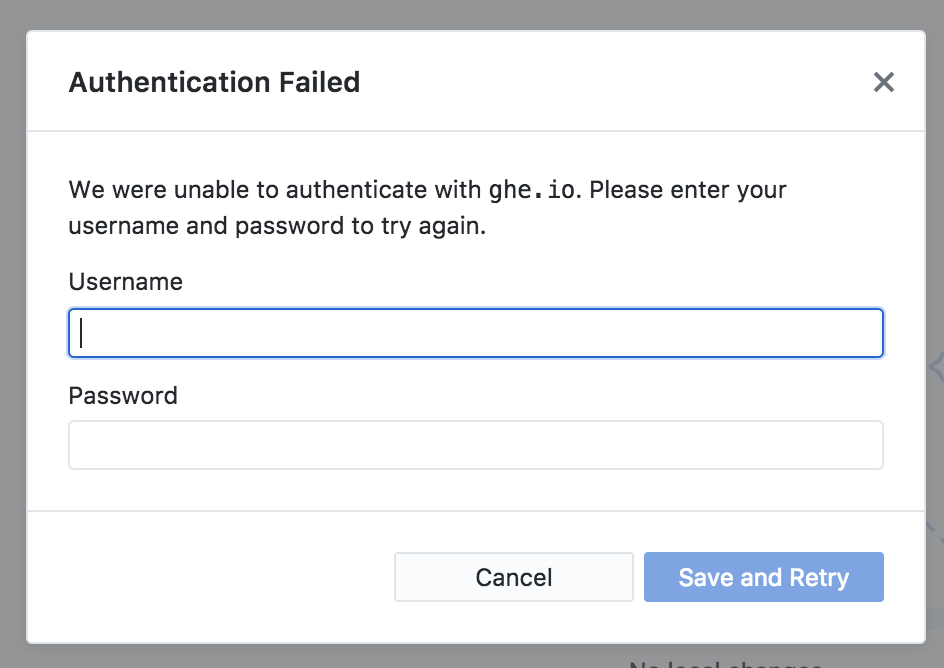Click empty footer area left of Cancel
Image resolution: width=944 pixels, height=668 pixels.
pos(210,577)
